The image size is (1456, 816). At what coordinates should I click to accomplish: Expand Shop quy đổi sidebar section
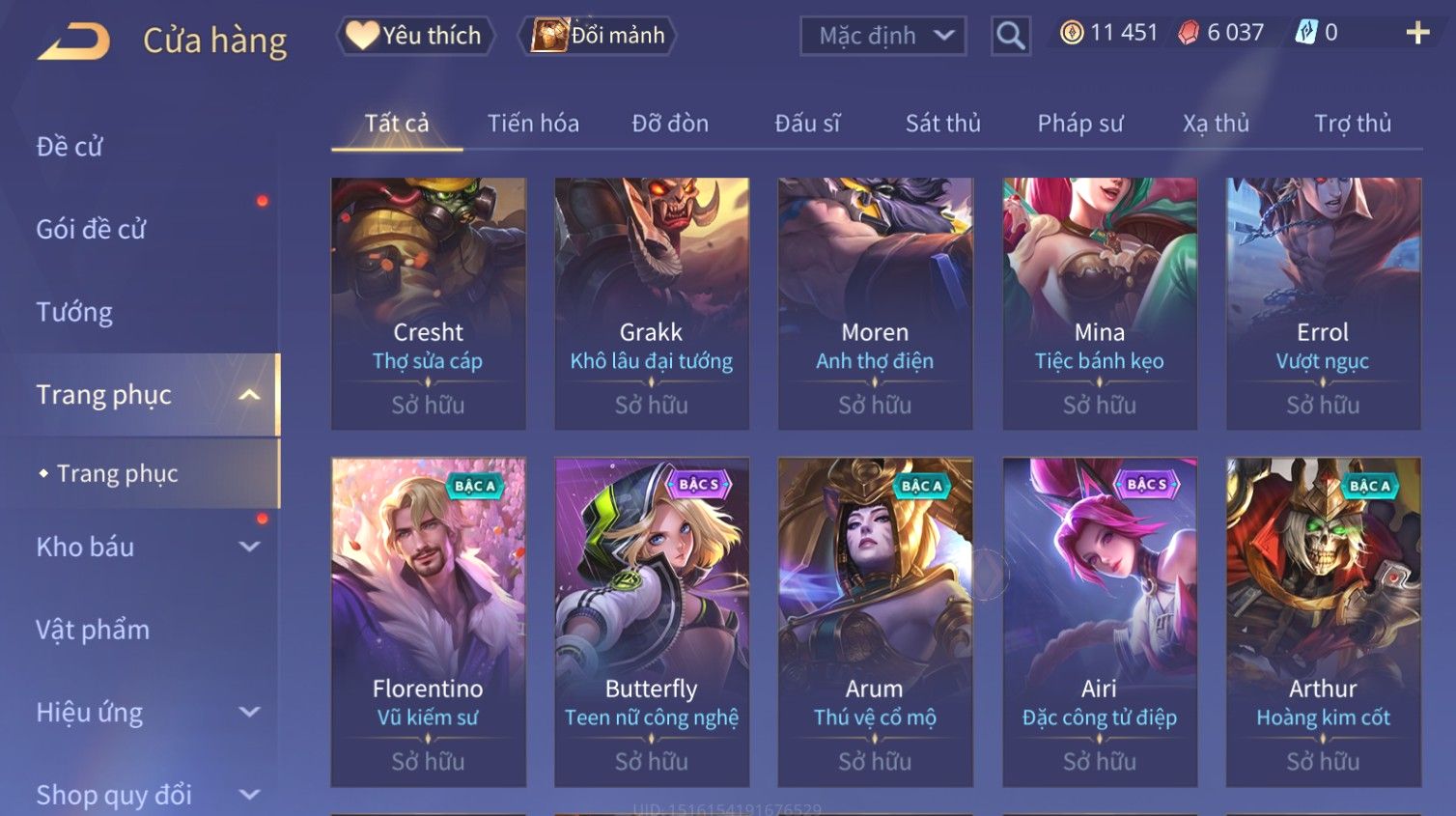(x=249, y=795)
